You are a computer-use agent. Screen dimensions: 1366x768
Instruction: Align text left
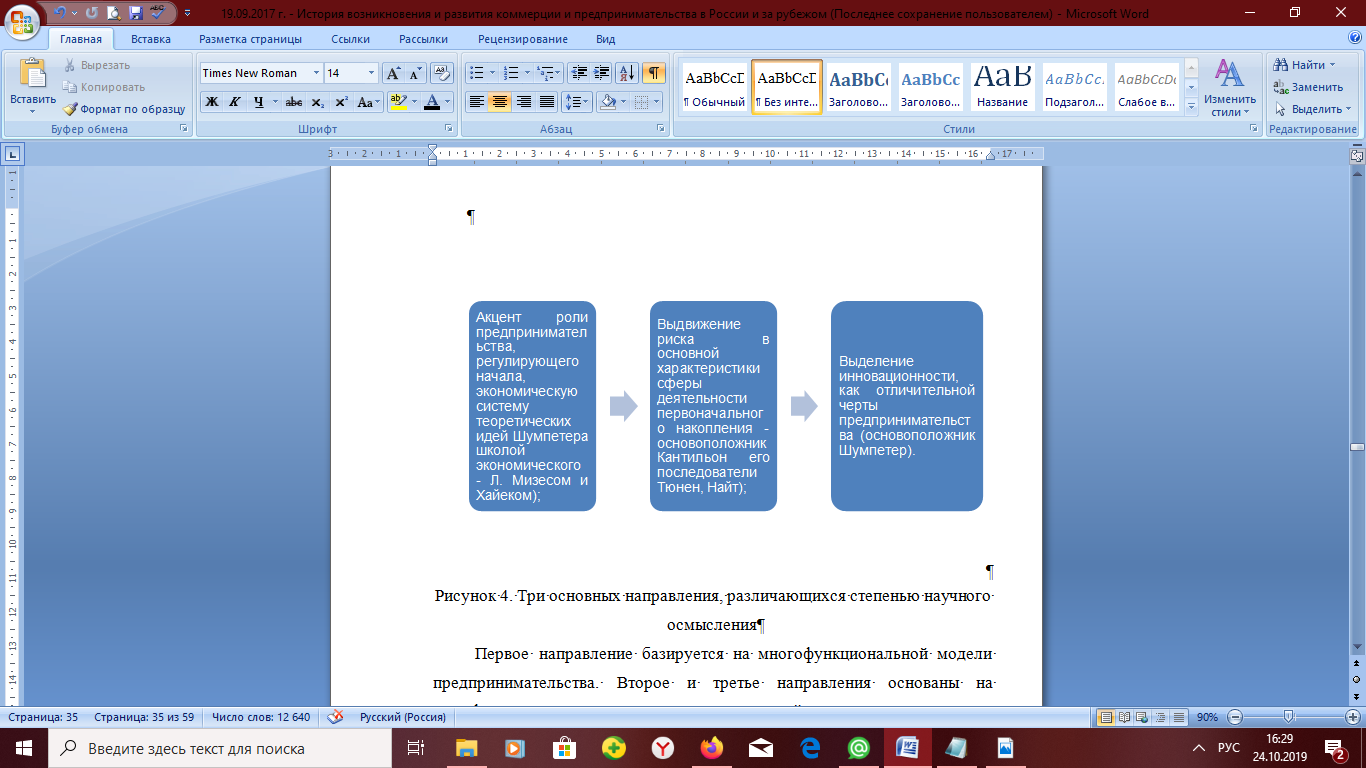coord(477,102)
